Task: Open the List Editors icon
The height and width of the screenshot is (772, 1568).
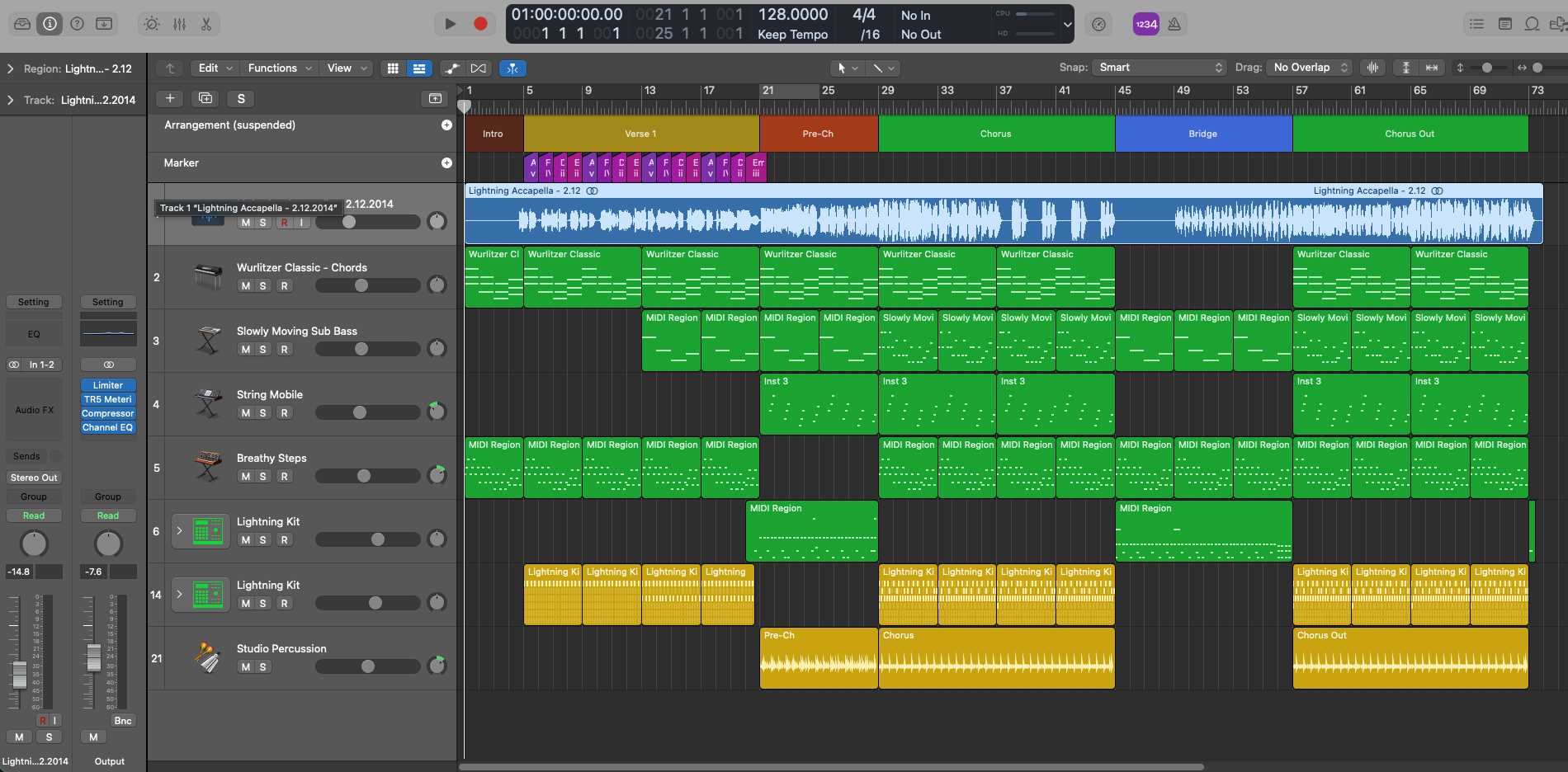Action: 1476,24
